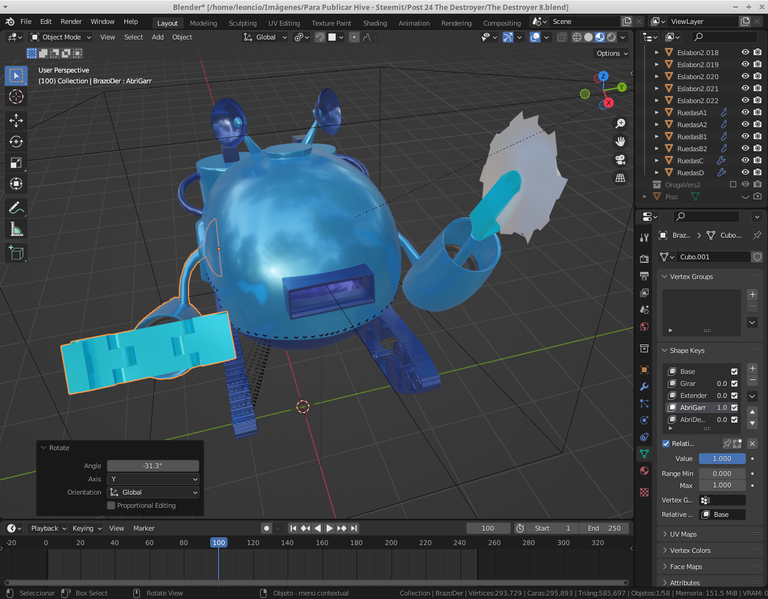Open the rotation Axis Y dropdown

click(153, 479)
